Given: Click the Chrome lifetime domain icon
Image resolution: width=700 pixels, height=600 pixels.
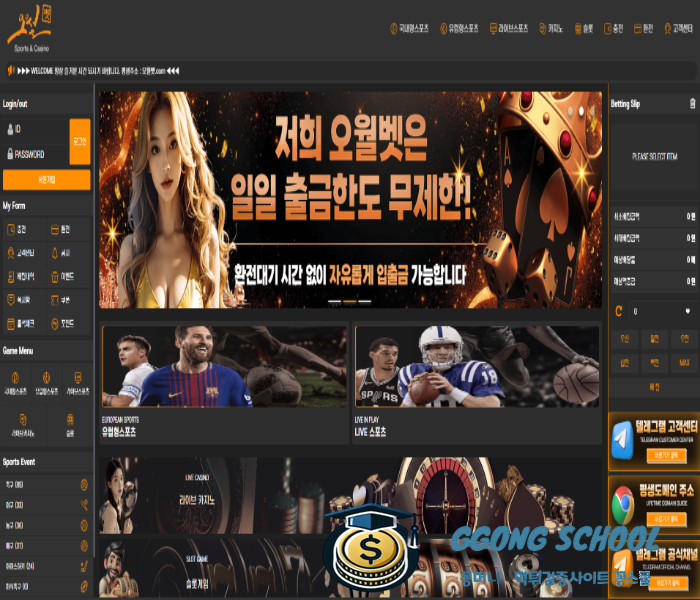Looking at the screenshot, I should 623,498.
